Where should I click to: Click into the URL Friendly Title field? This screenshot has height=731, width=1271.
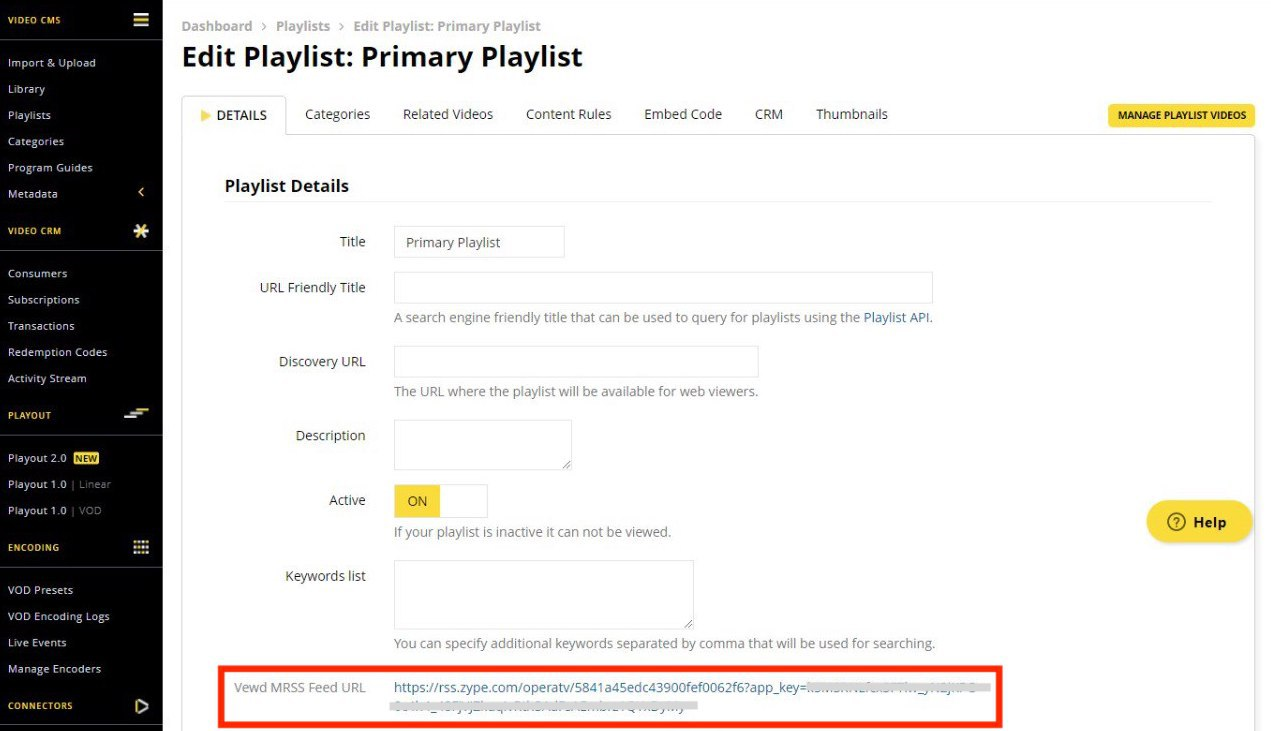pyautogui.click(x=663, y=287)
